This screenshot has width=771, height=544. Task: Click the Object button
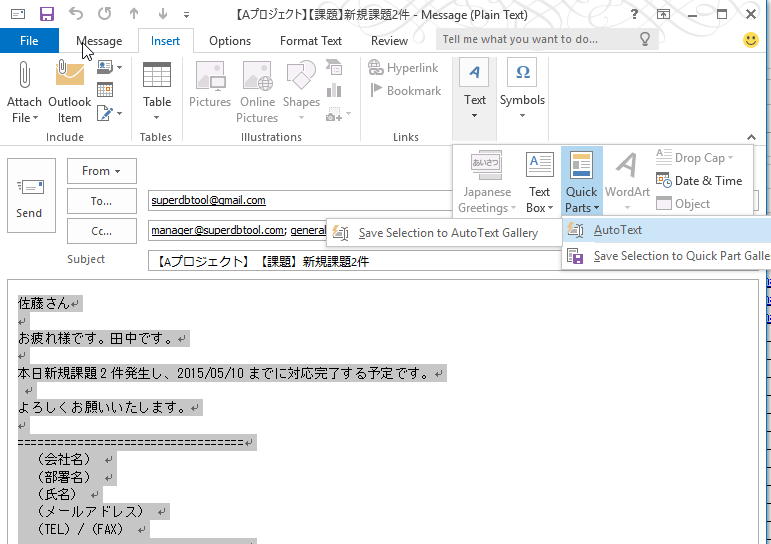[683, 203]
